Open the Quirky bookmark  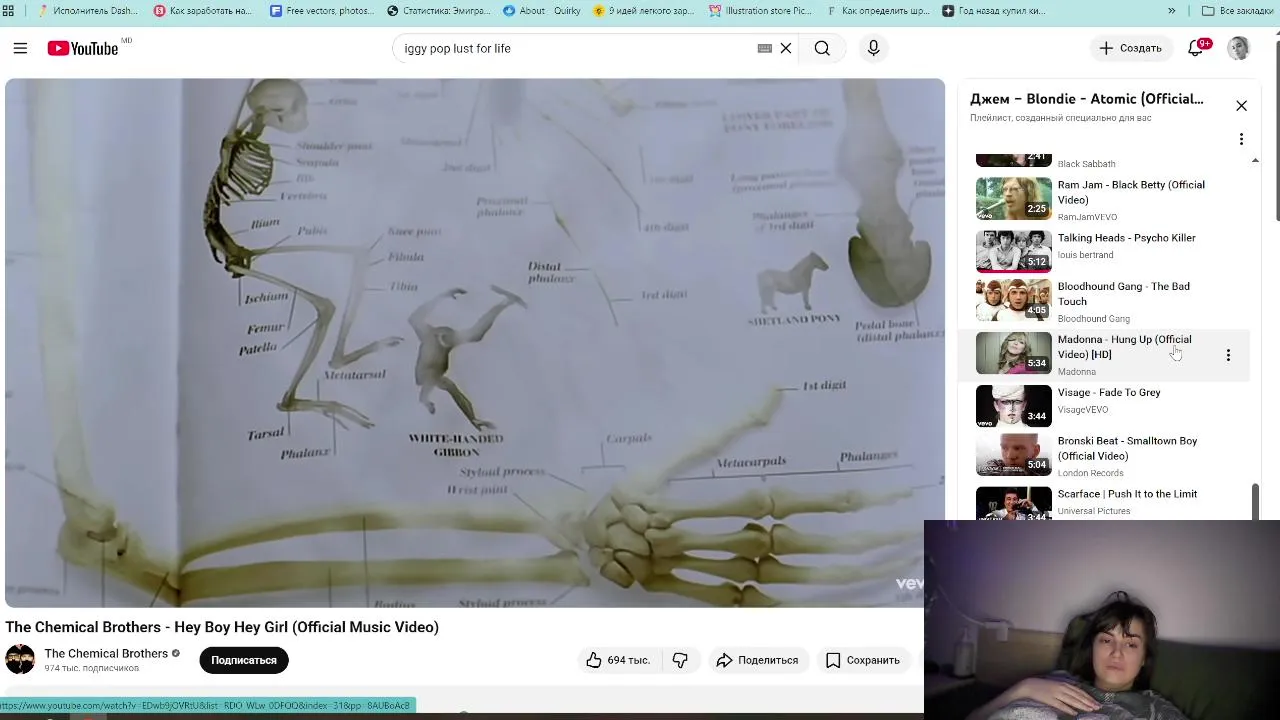point(567,11)
